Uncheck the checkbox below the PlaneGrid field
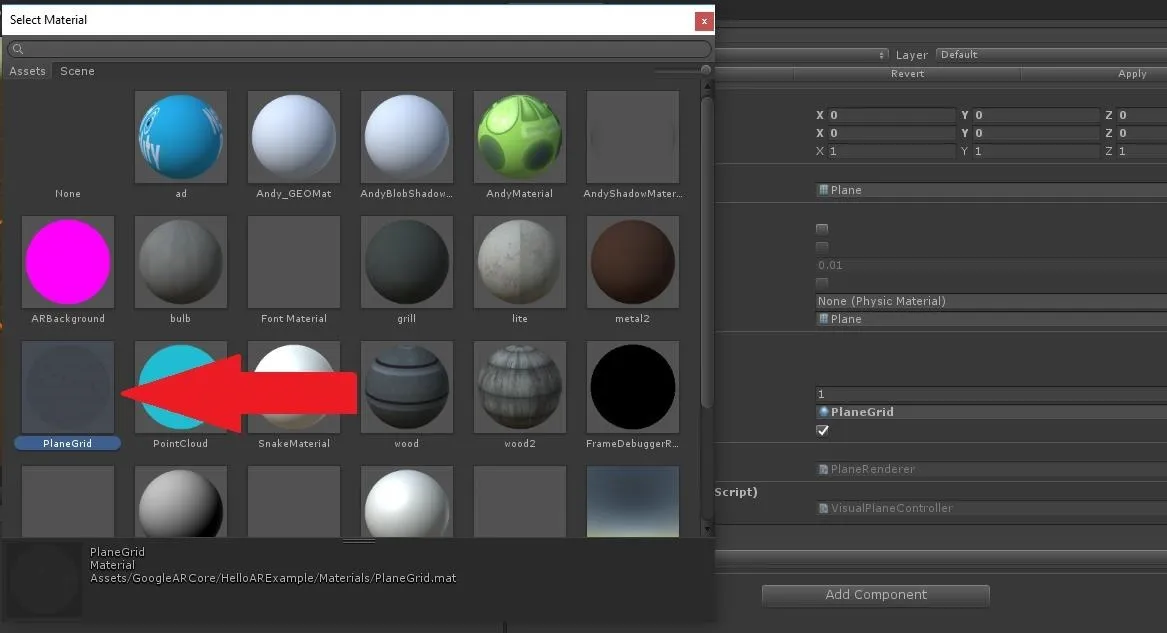1167x633 pixels. tap(822, 431)
